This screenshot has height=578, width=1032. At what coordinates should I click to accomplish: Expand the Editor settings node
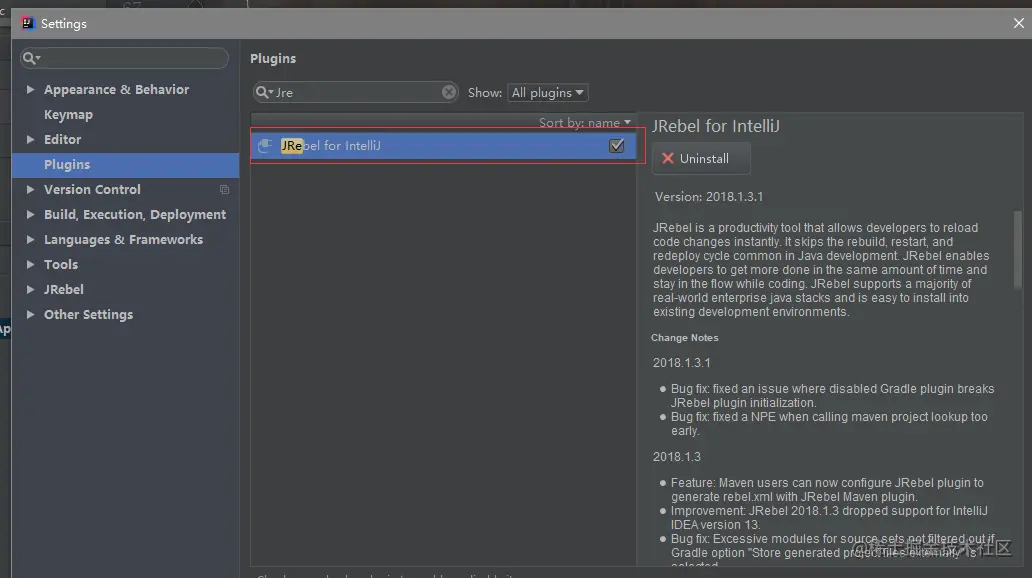pos(30,140)
